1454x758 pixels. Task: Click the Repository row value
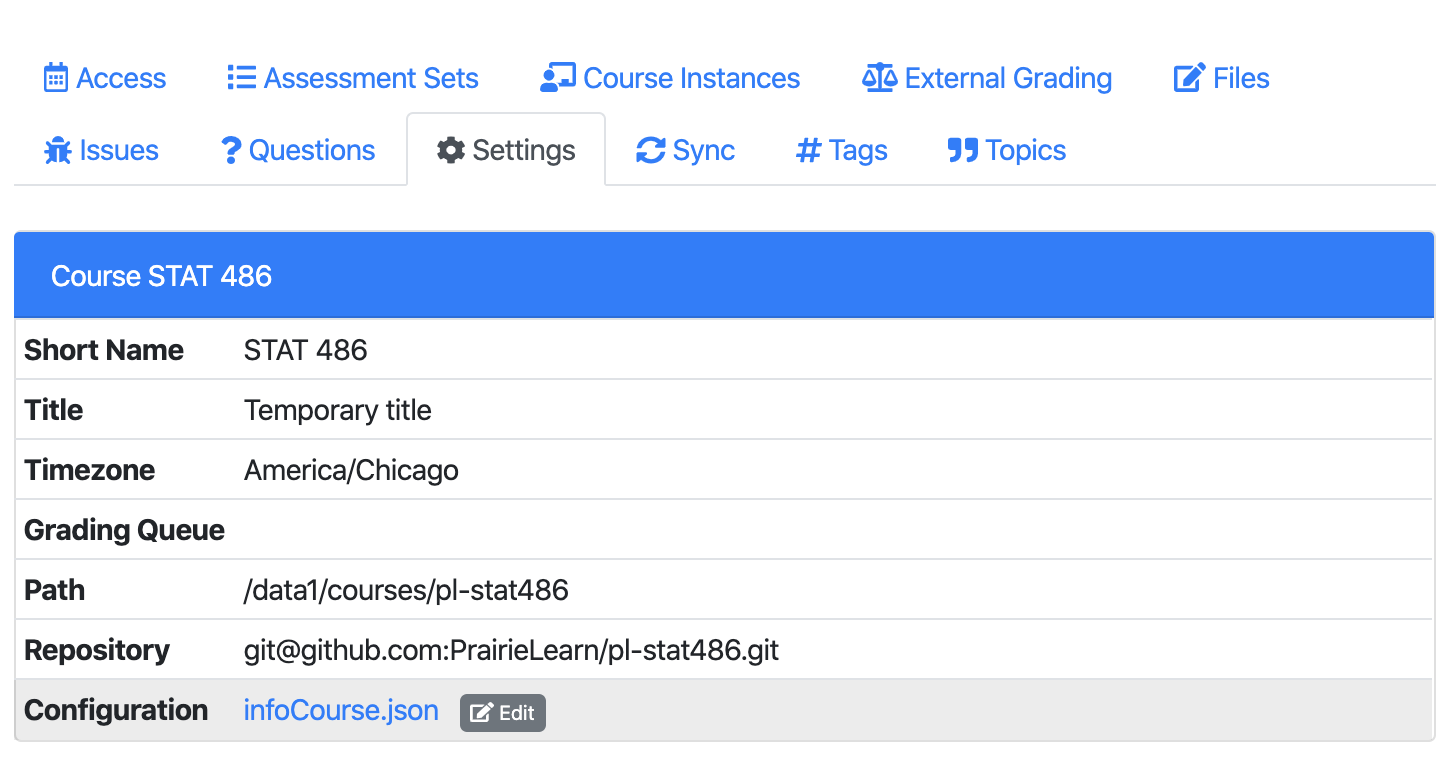[x=511, y=650]
